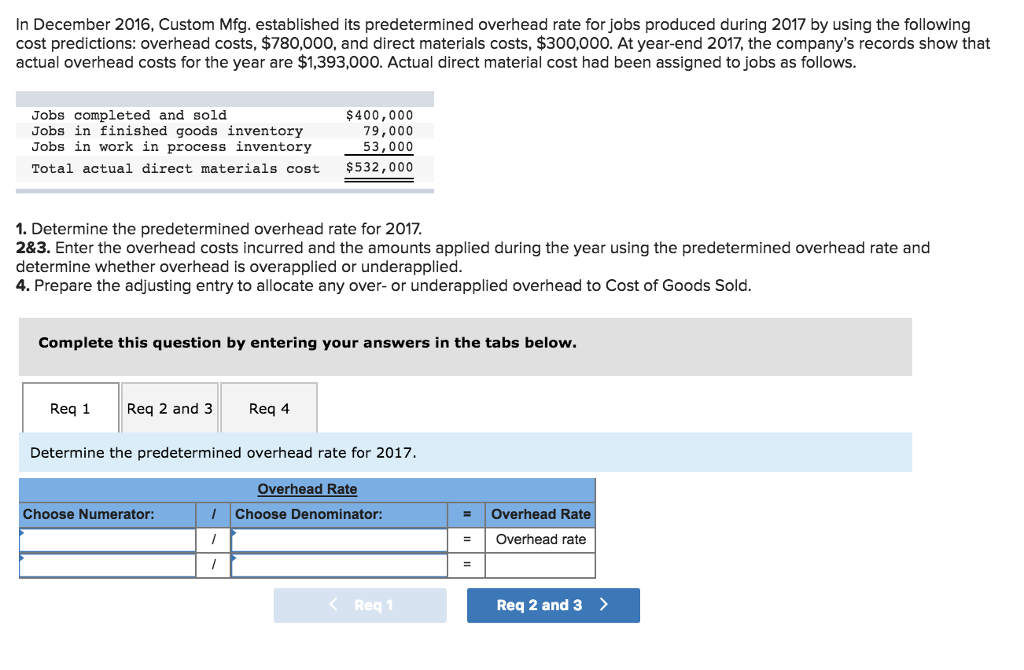The image size is (1024, 670).
Task: Click the dropdown triangle in the first numerator cell
Action: pyautogui.click(x=24, y=533)
